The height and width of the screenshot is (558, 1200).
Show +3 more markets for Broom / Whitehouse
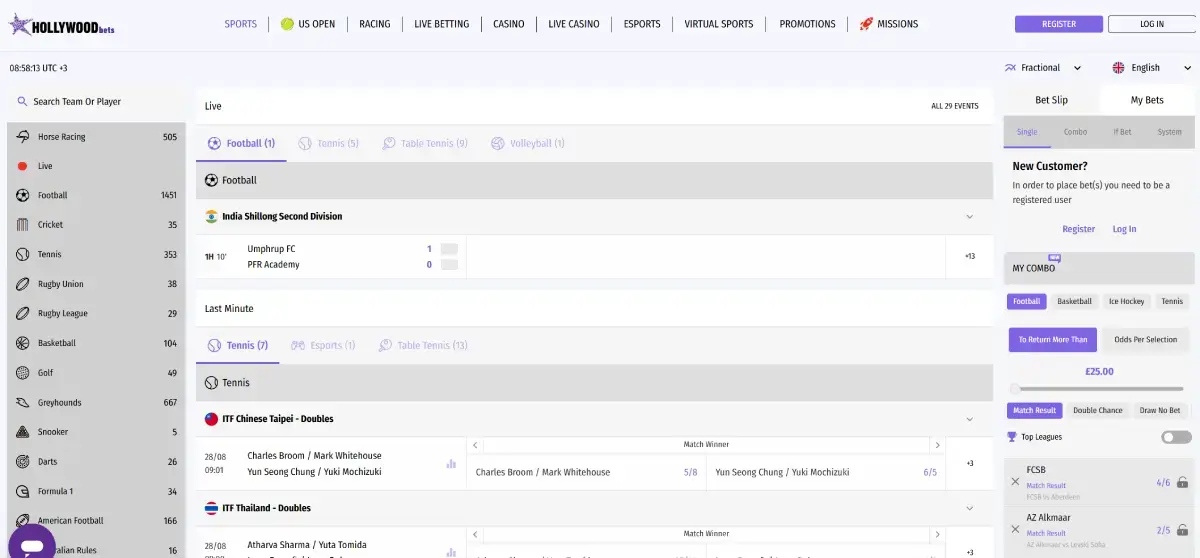click(969, 464)
